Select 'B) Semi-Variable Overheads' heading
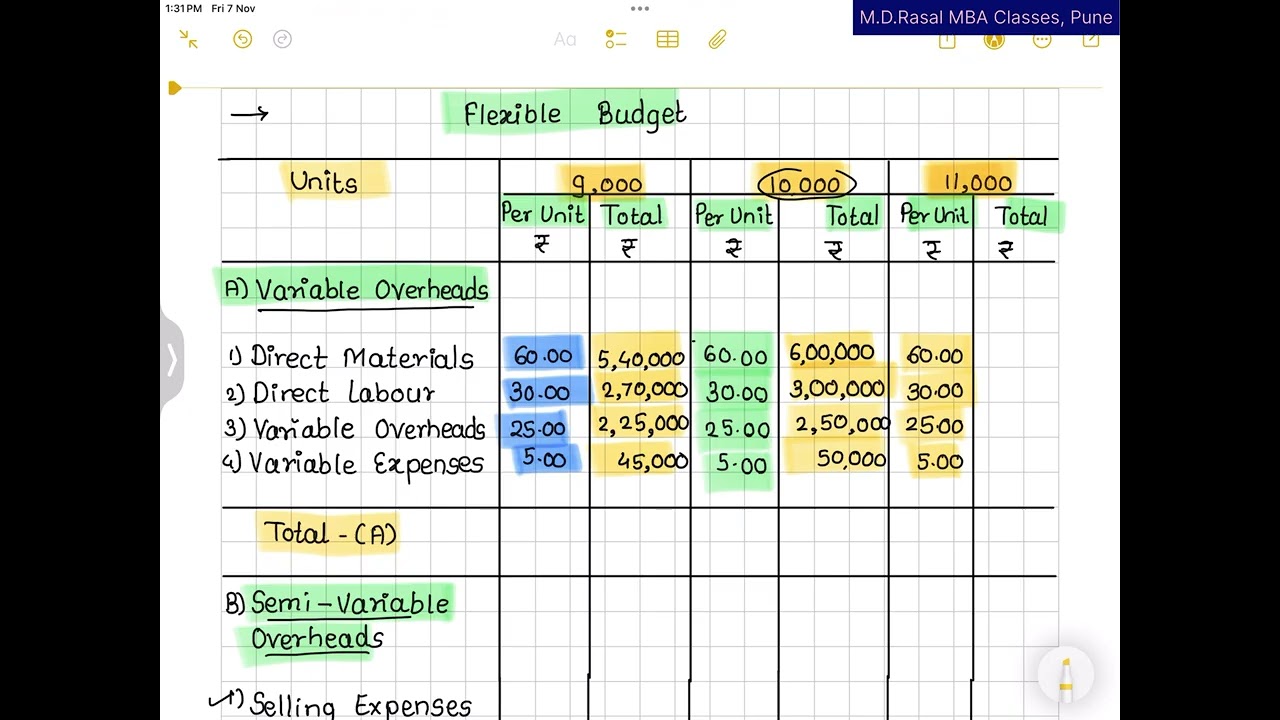Screen dimensions: 1280x720 point(337,620)
